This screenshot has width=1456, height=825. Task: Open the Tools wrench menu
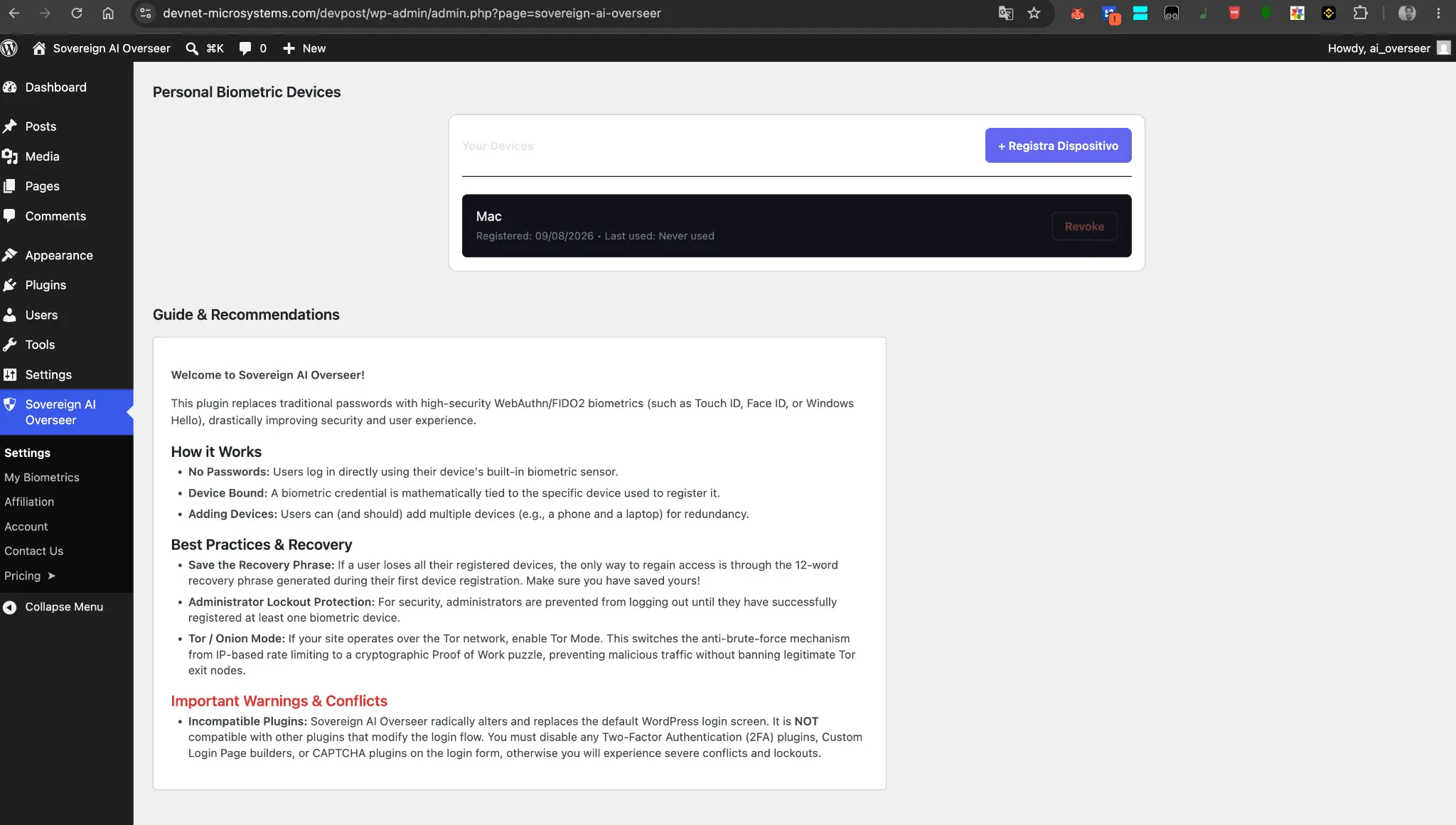click(x=66, y=345)
